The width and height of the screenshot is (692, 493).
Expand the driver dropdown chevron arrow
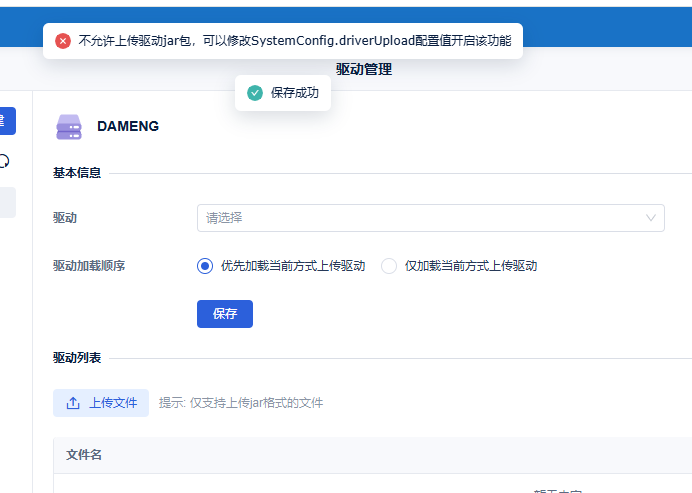click(x=651, y=218)
